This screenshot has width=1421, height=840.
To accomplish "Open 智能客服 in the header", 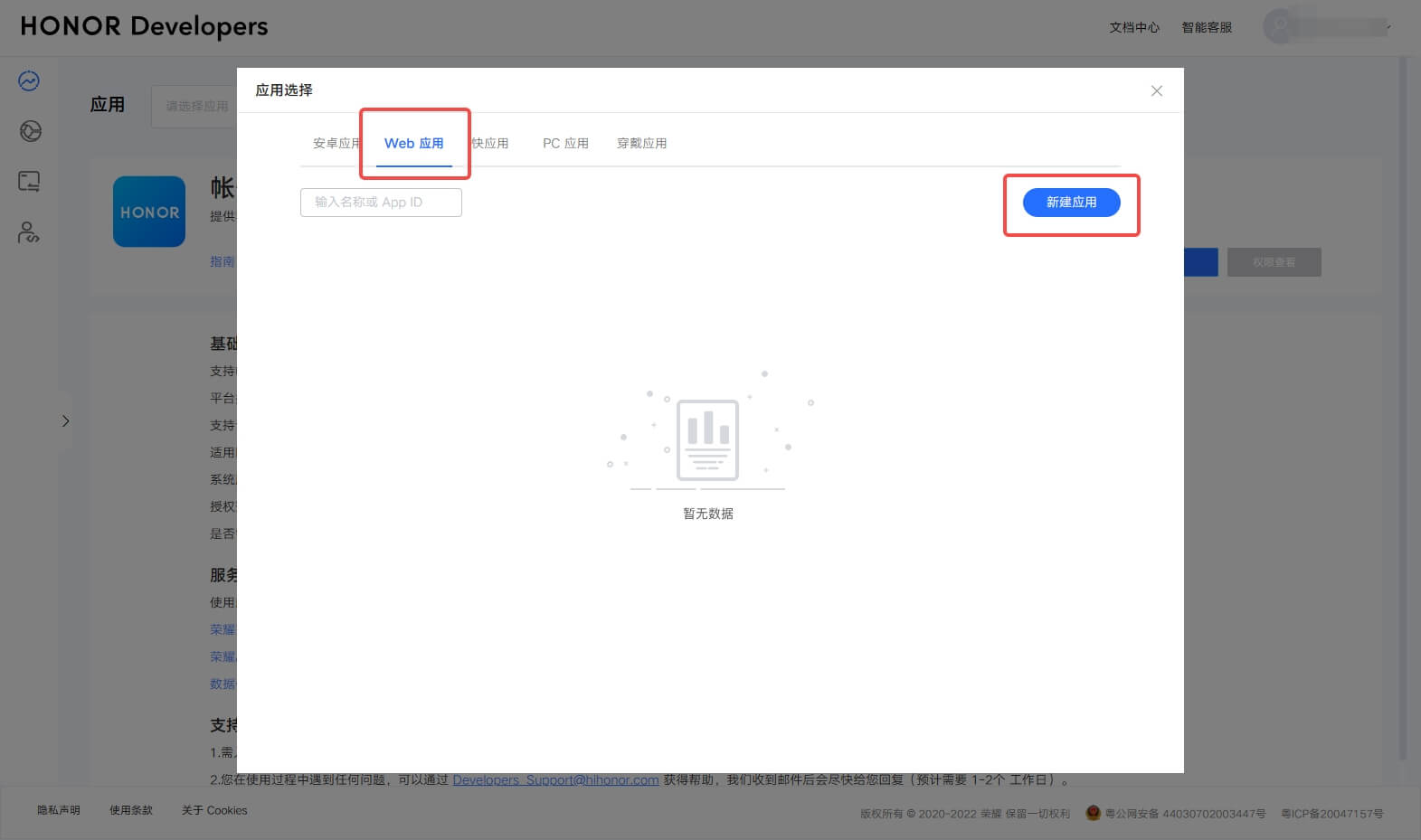I will click(1207, 28).
